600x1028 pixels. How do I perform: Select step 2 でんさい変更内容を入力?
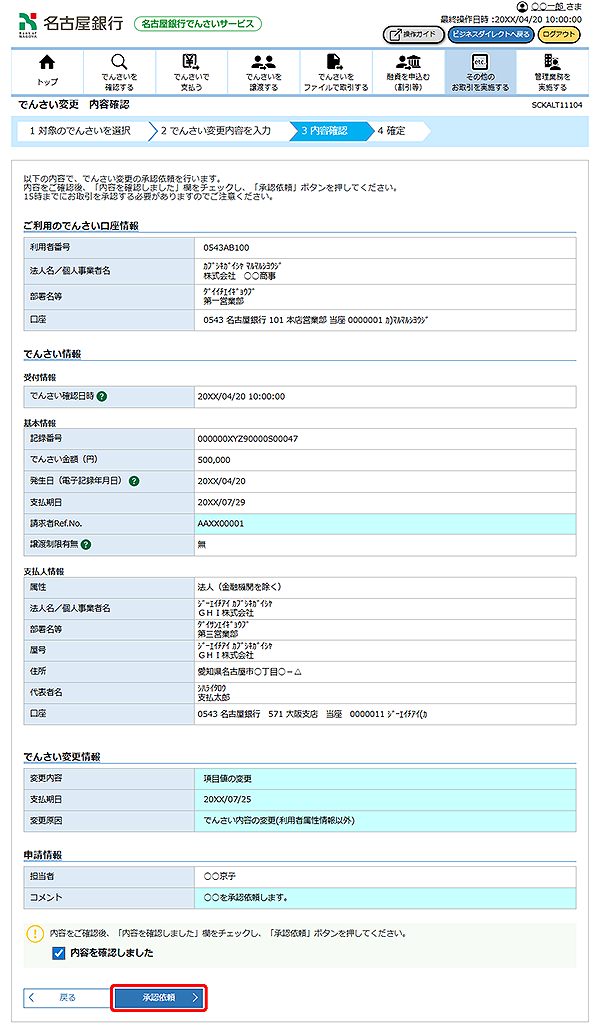click(x=215, y=130)
